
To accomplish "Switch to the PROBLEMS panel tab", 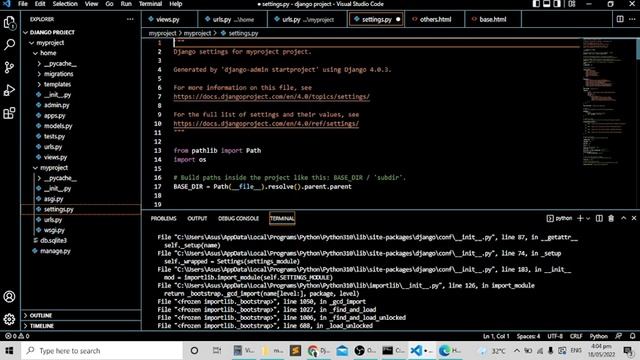I will (163, 218).
